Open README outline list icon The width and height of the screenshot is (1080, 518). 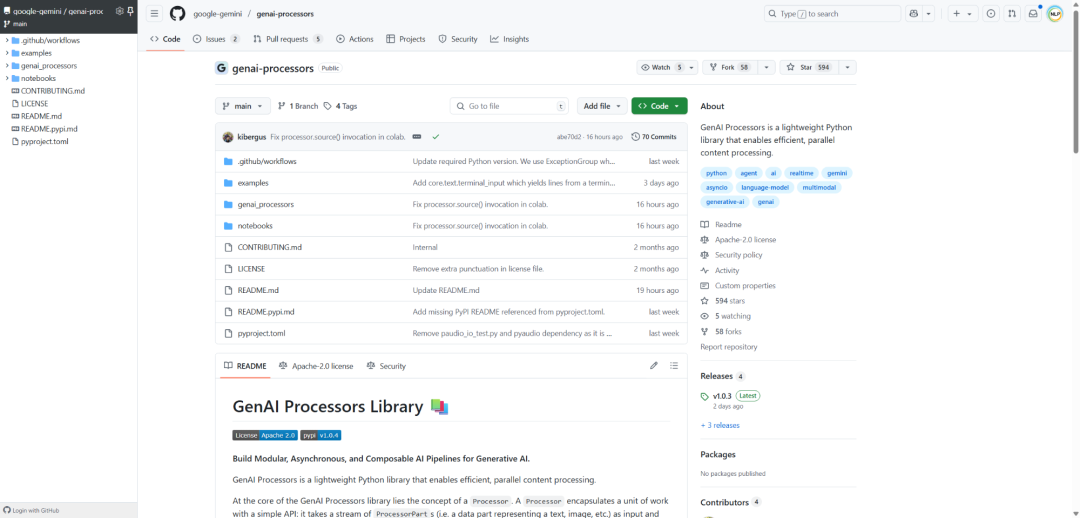click(674, 366)
